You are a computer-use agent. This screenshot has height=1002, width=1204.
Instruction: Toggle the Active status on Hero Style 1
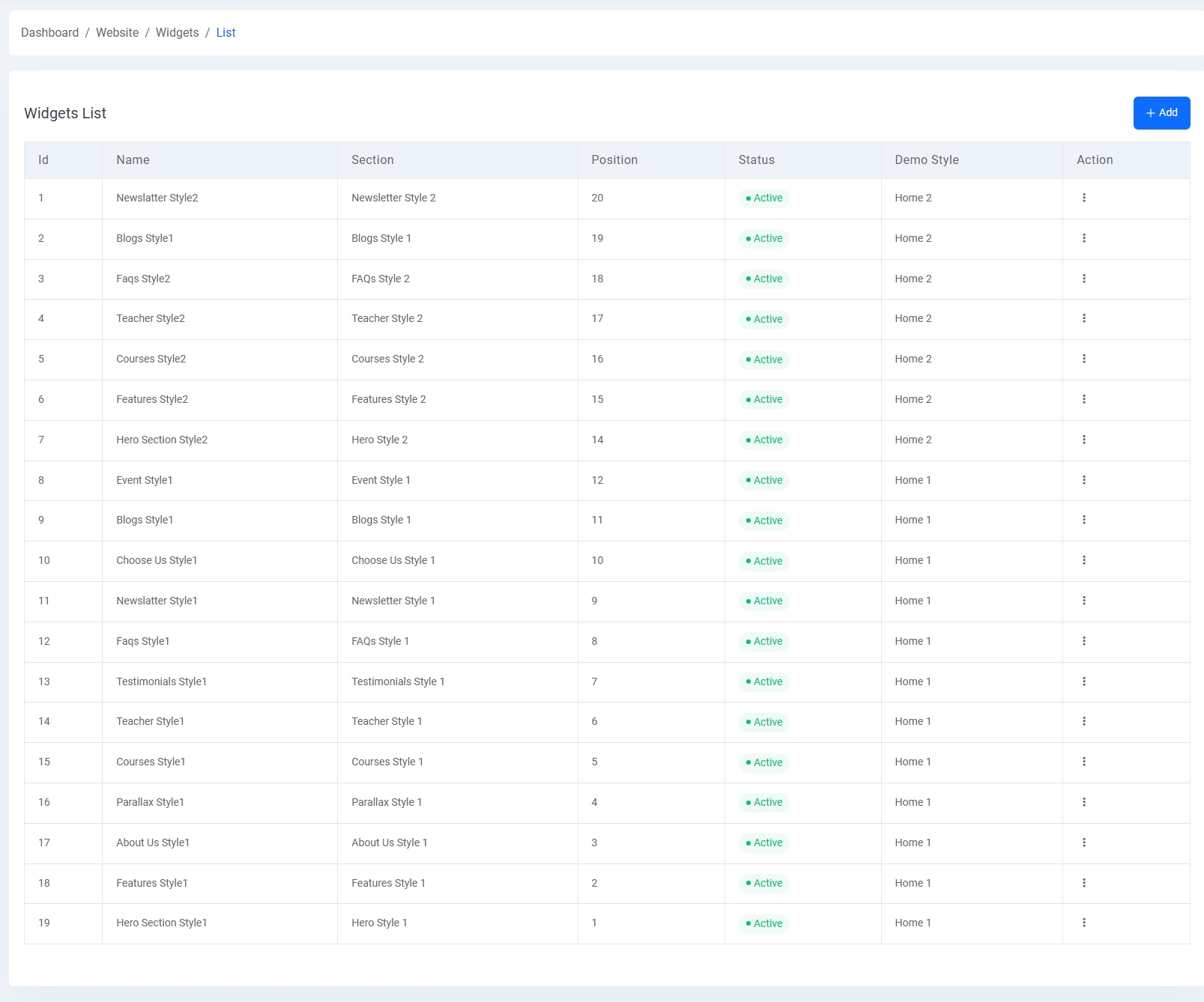pos(763,923)
